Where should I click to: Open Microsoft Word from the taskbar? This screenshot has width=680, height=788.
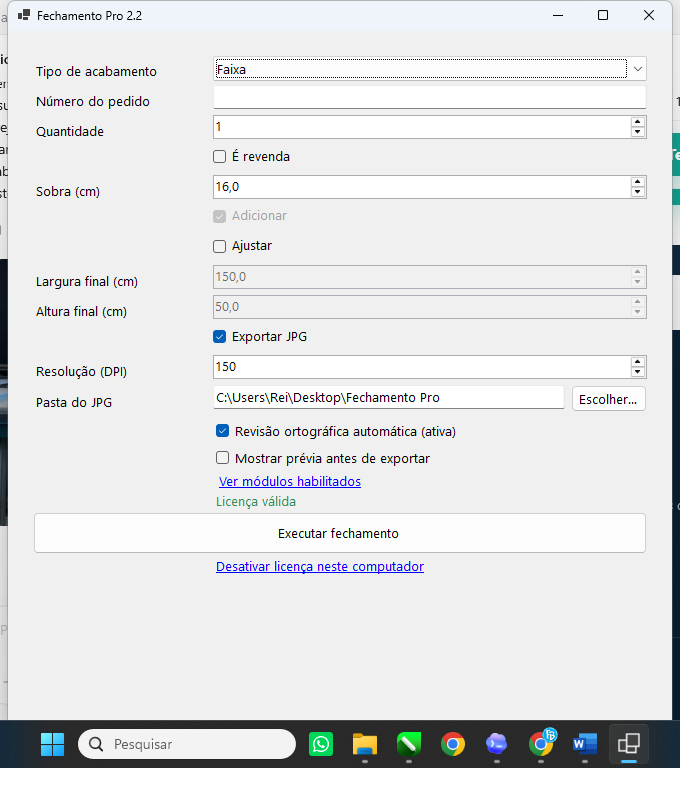coord(585,744)
